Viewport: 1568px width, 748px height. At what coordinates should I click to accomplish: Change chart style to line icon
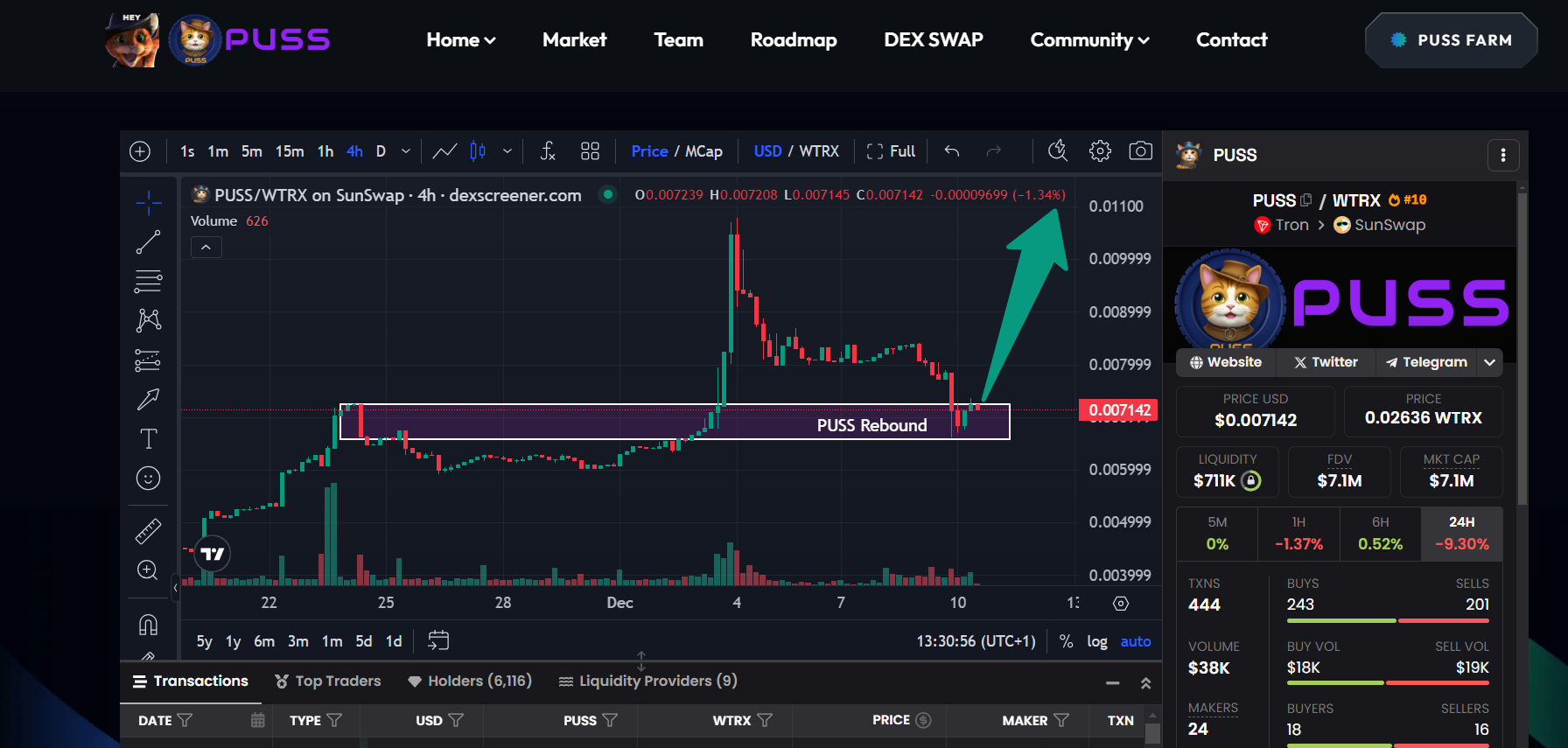[x=444, y=151]
